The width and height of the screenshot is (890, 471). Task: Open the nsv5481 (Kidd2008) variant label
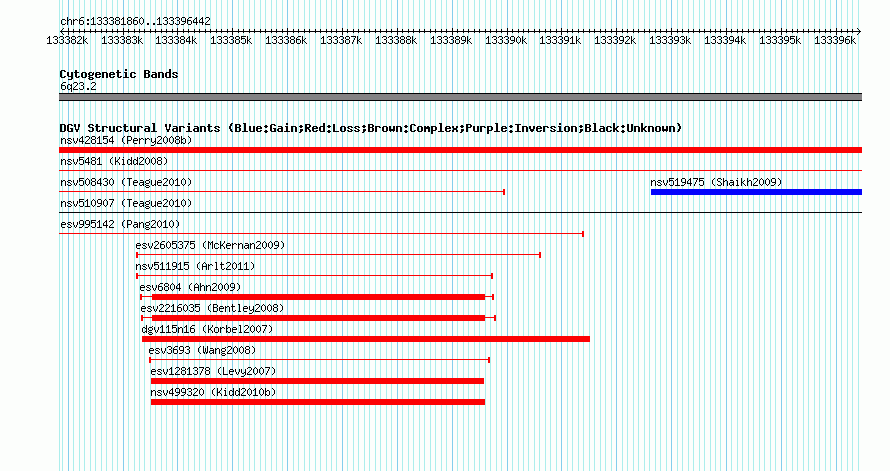[x=114, y=161]
